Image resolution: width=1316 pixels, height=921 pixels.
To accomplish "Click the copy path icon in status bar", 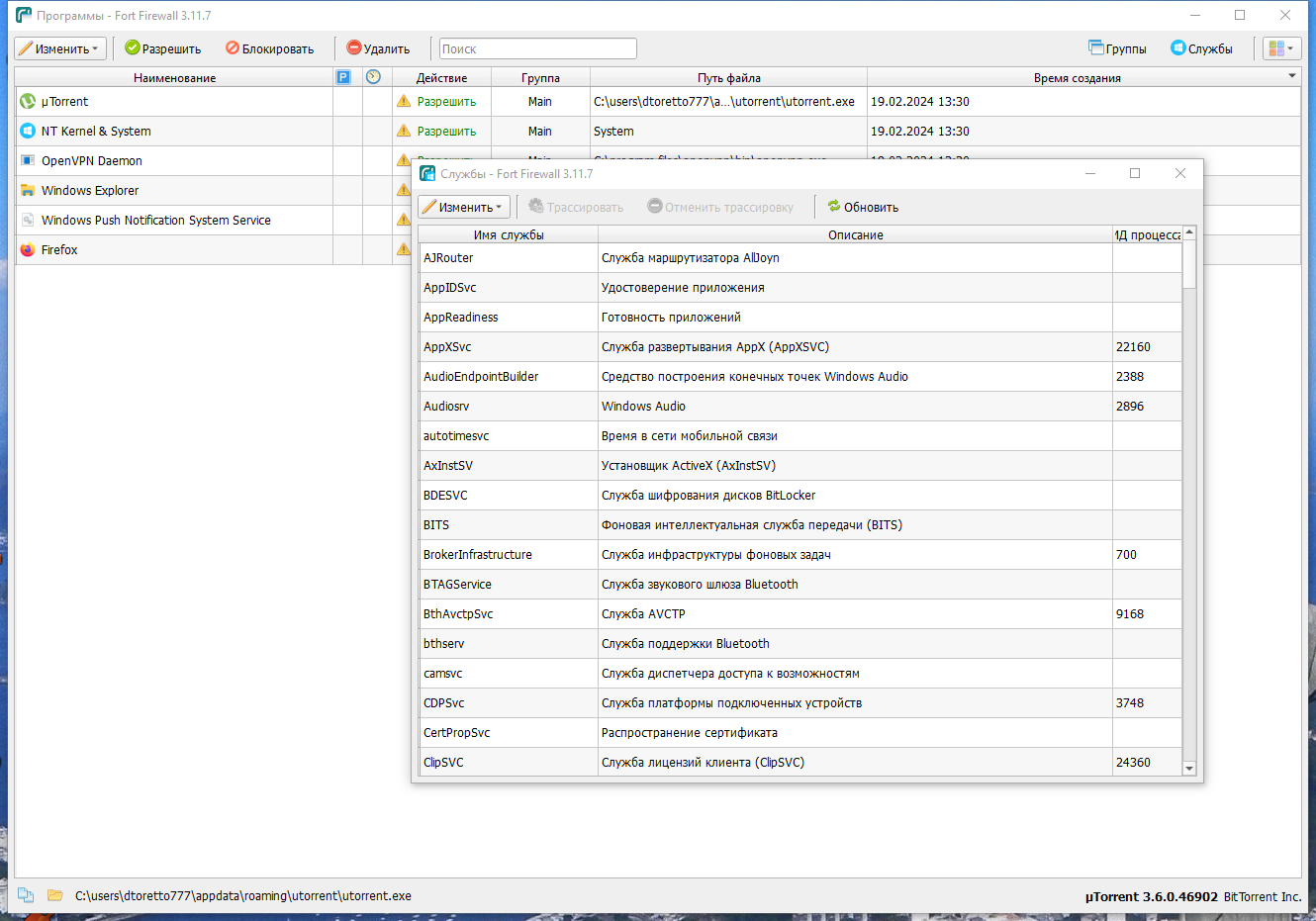I will pos(27,895).
